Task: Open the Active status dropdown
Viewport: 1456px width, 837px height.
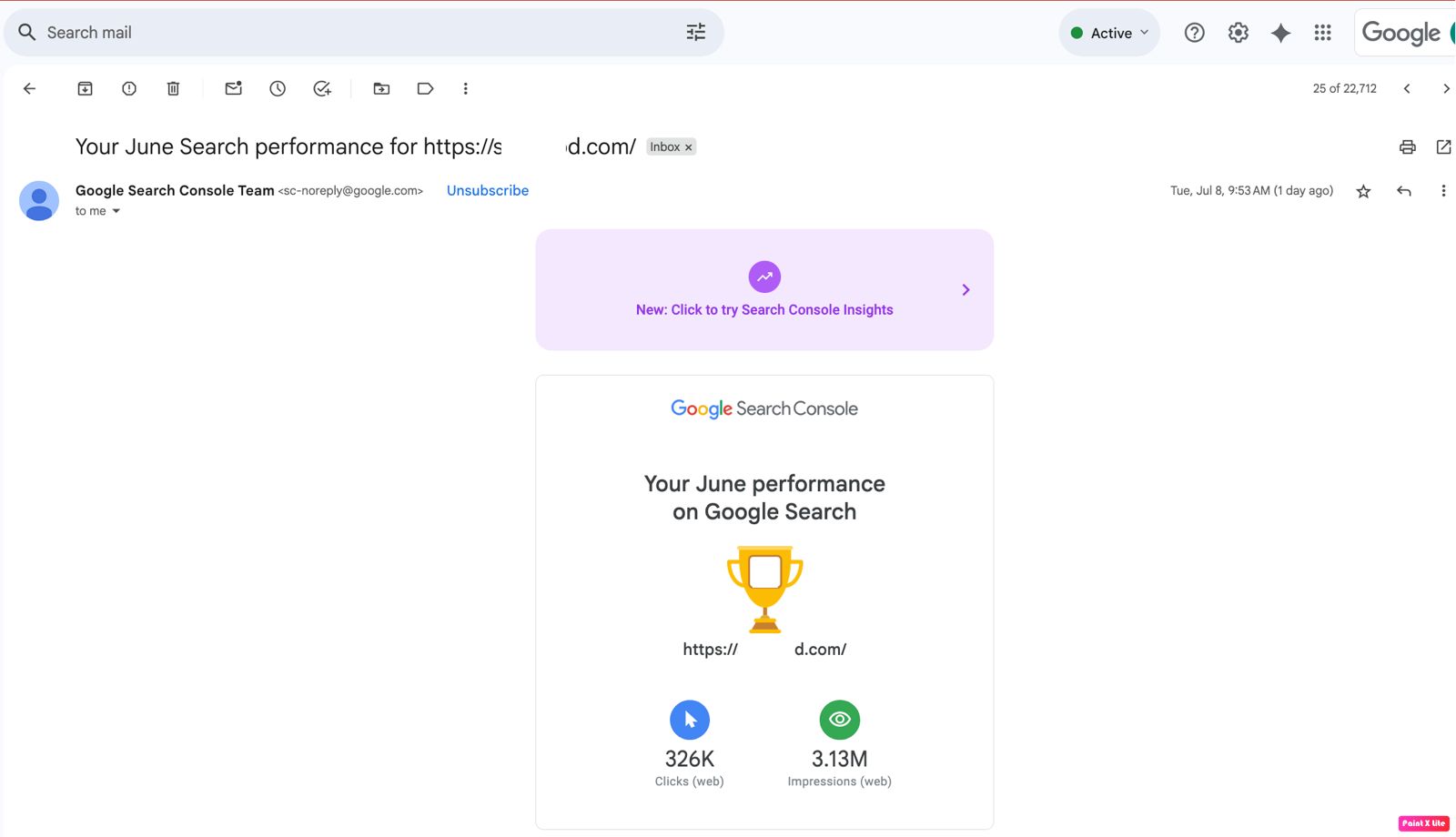Action: pyautogui.click(x=1109, y=33)
